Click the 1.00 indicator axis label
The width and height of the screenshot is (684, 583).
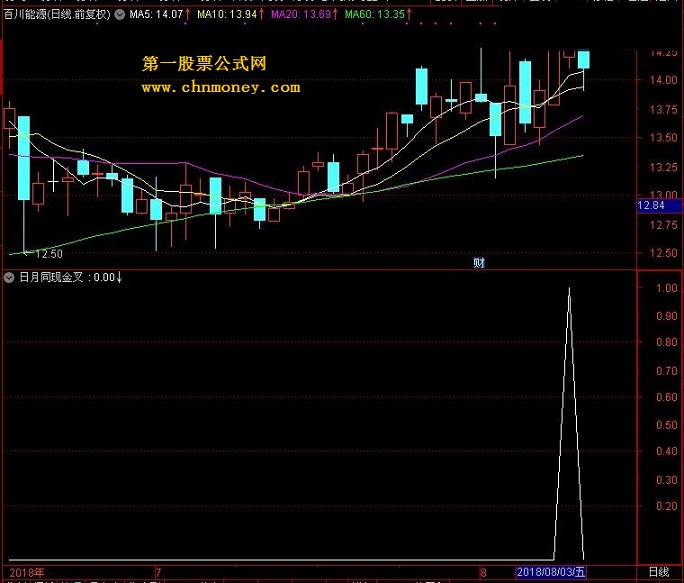(x=667, y=288)
